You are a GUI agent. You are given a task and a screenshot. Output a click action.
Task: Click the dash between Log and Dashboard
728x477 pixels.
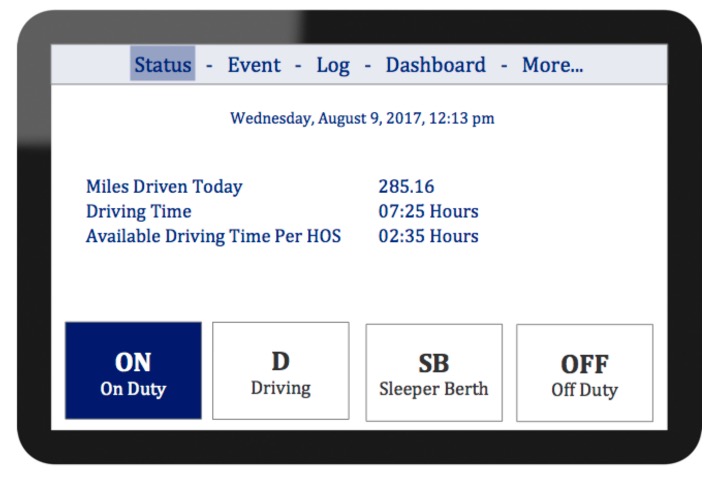click(368, 66)
